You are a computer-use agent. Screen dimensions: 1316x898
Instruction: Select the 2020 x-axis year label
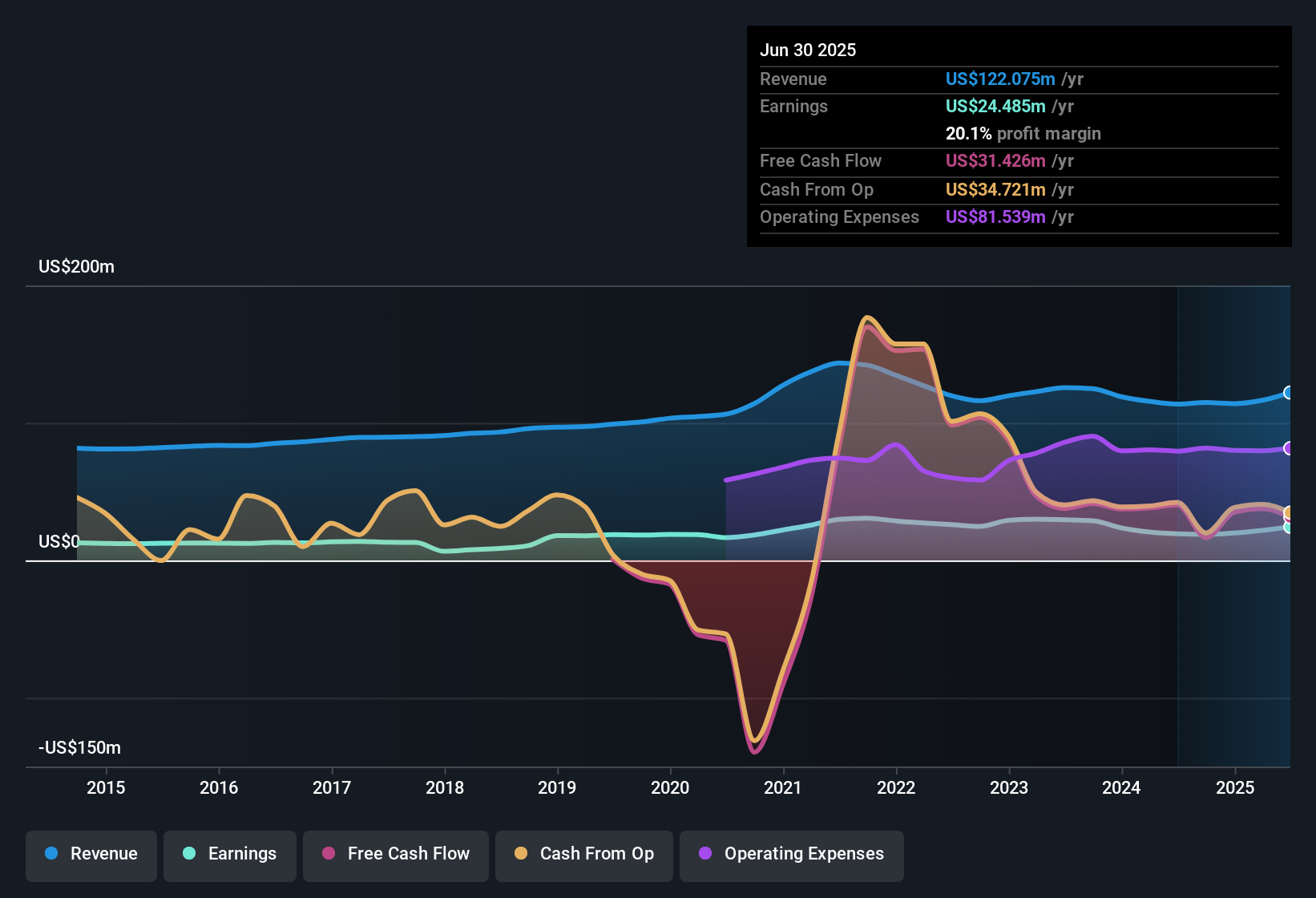pyautogui.click(x=670, y=788)
